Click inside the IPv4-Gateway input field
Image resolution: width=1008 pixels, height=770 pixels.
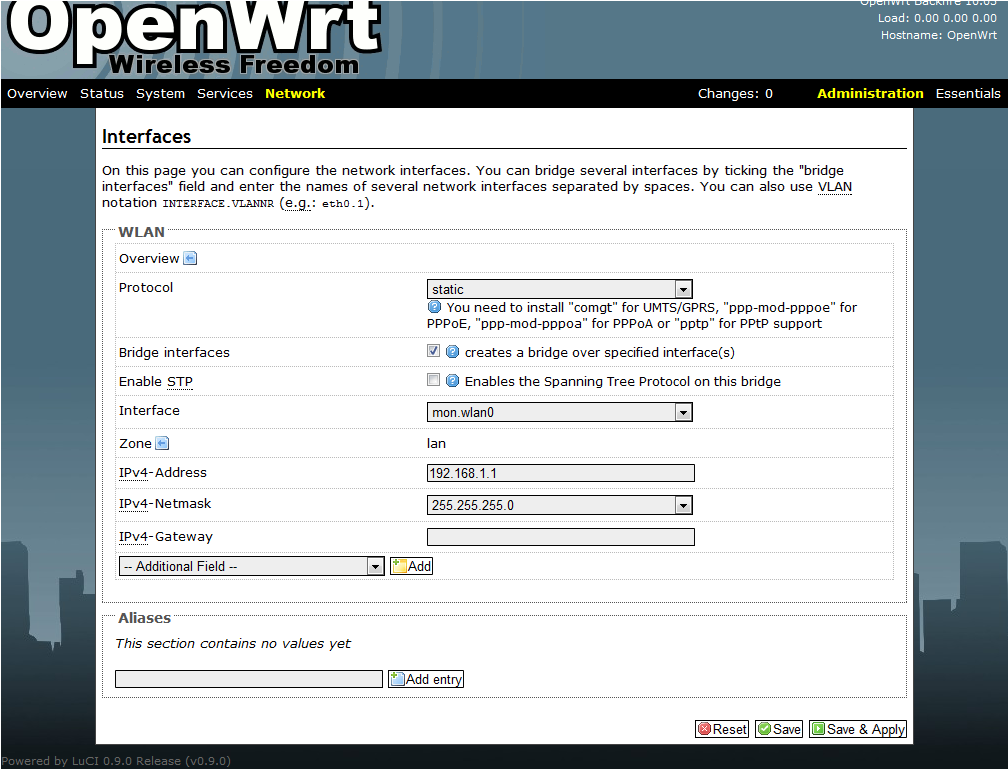[560, 536]
